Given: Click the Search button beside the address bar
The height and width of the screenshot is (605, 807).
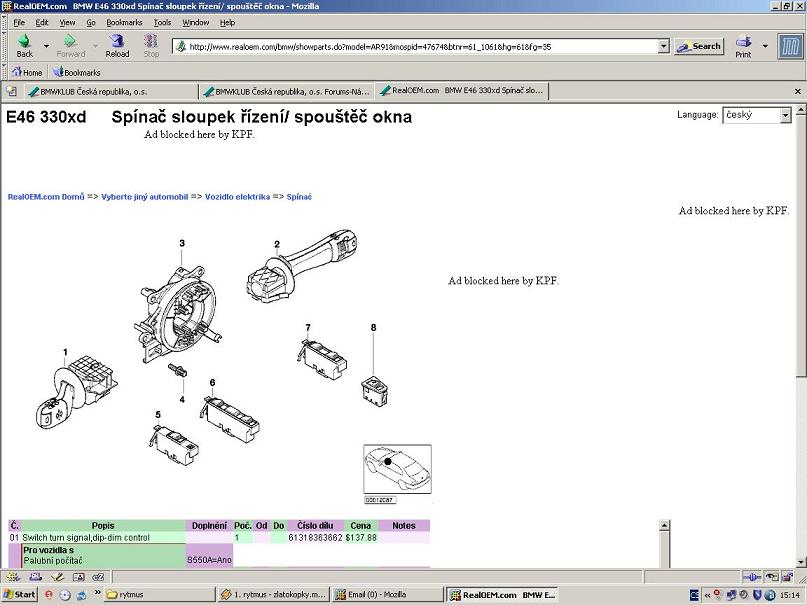Looking at the screenshot, I should click(699, 46).
